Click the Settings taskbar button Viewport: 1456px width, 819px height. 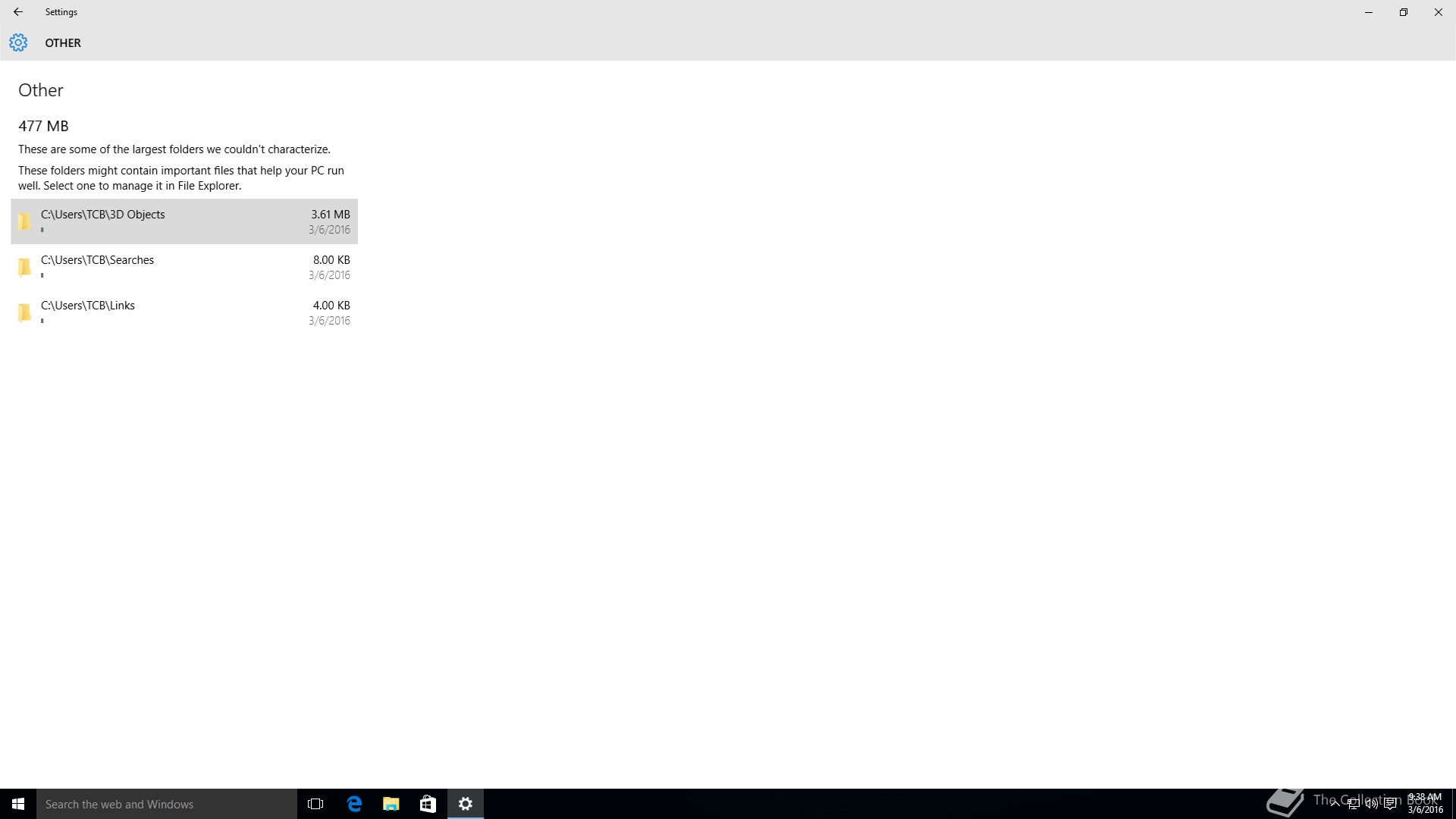pos(466,804)
